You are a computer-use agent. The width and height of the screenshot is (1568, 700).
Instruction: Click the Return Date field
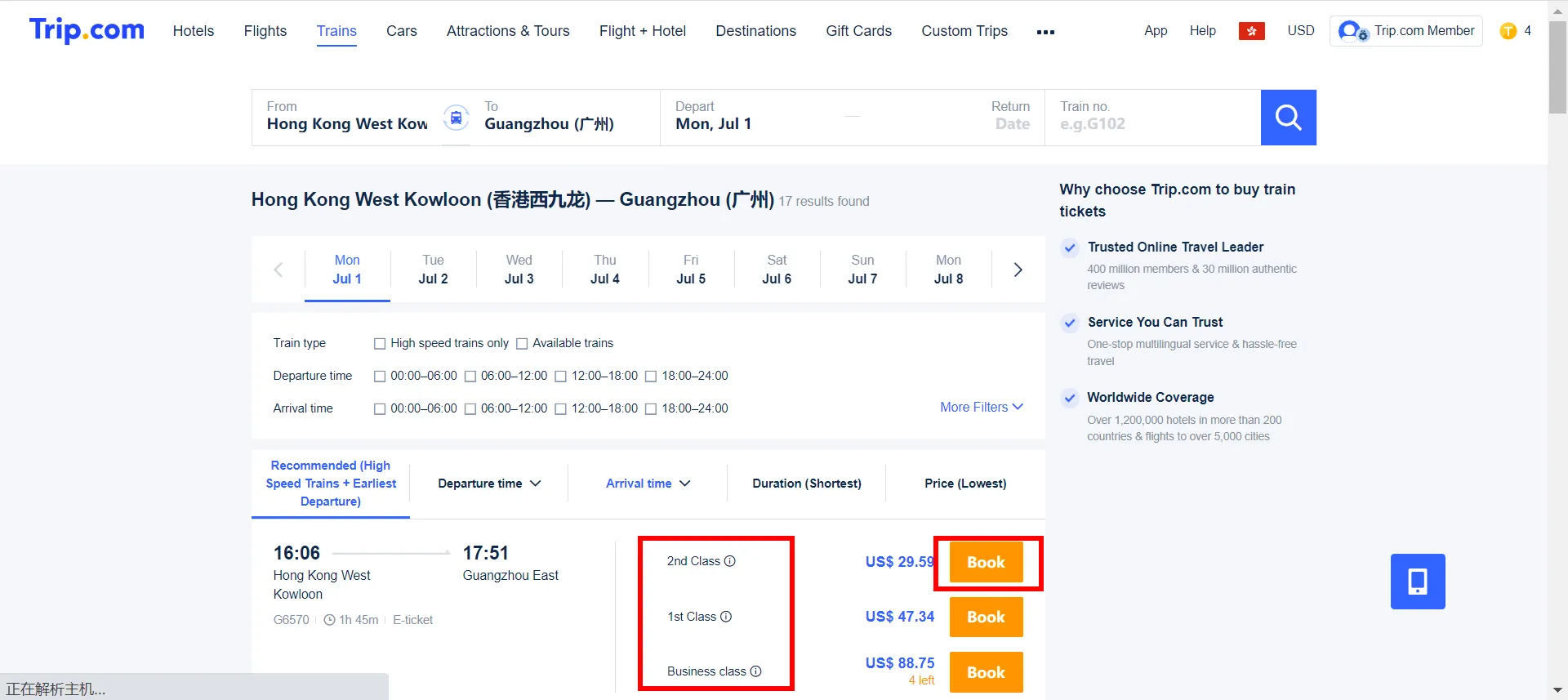[1010, 116]
